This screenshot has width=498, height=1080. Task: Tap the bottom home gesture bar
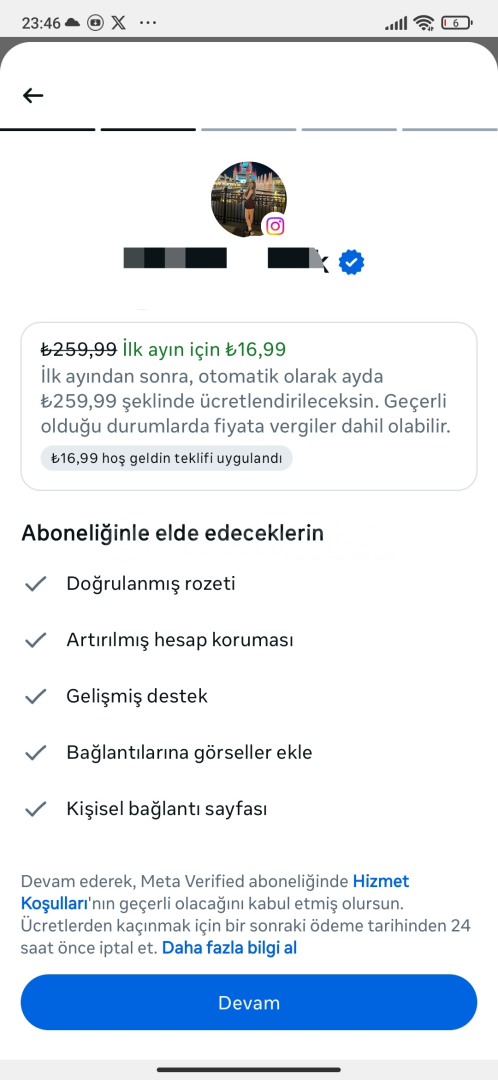[x=249, y=1070]
